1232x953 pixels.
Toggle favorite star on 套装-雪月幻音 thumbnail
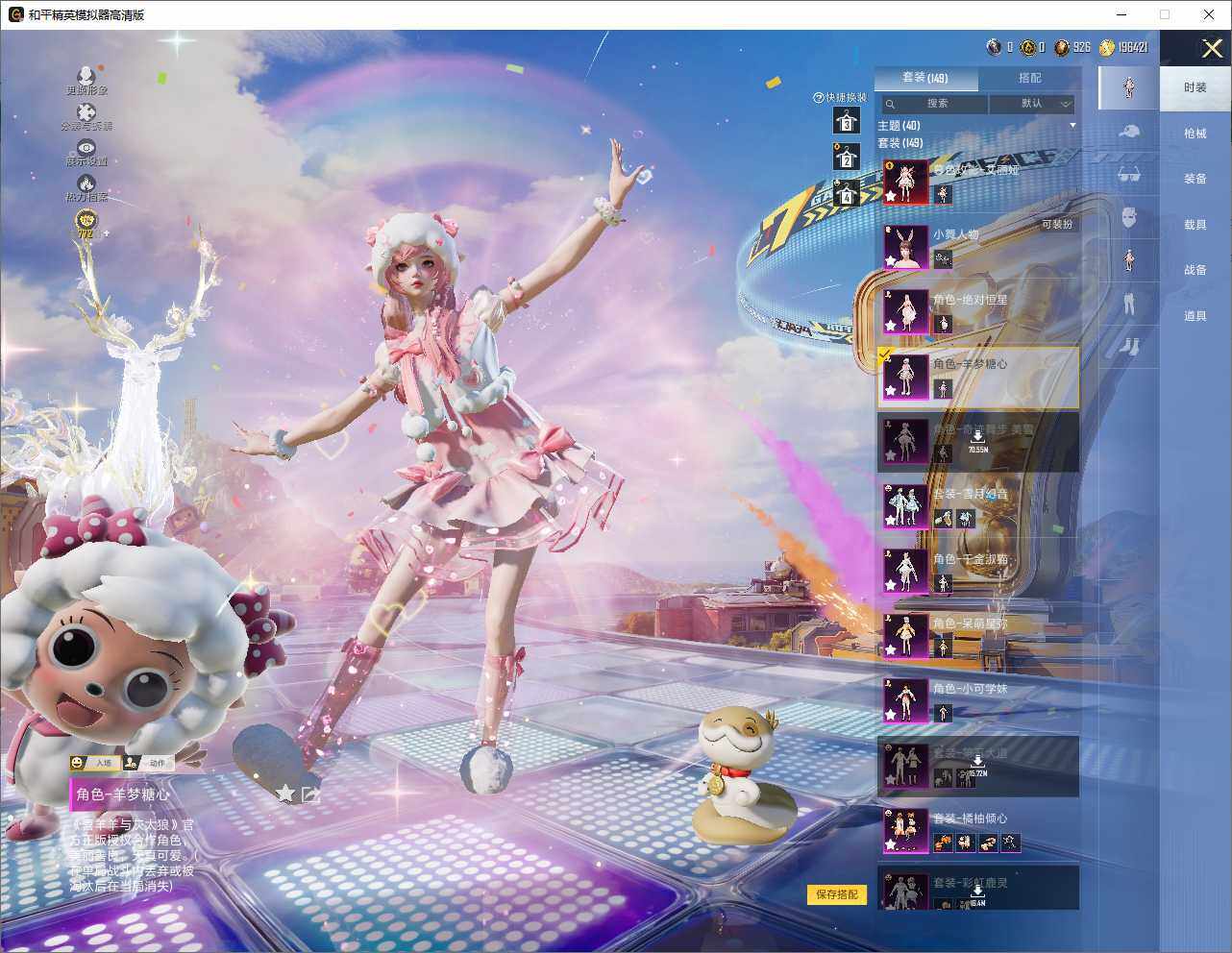click(891, 521)
